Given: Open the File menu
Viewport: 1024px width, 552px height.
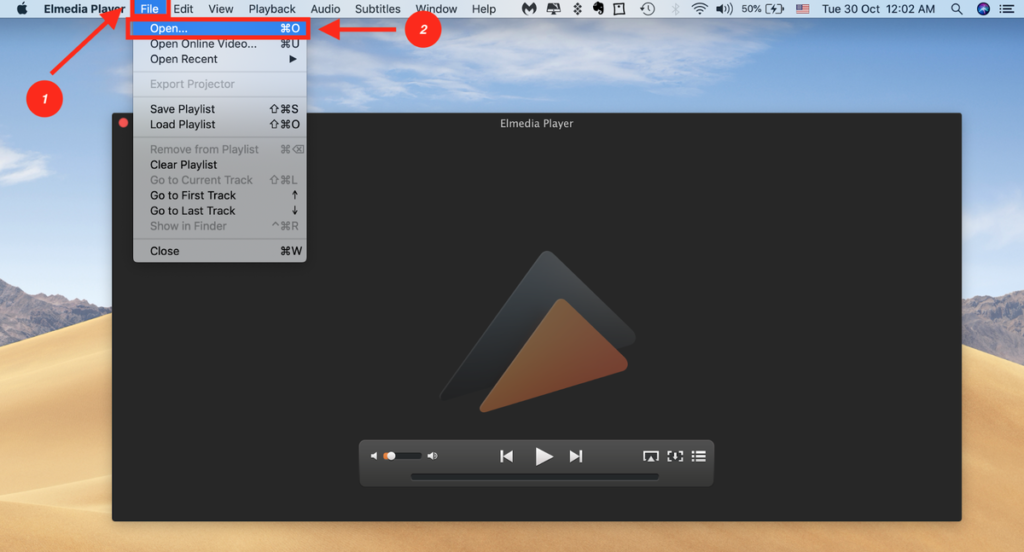Looking at the screenshot, I should point(150,8).
